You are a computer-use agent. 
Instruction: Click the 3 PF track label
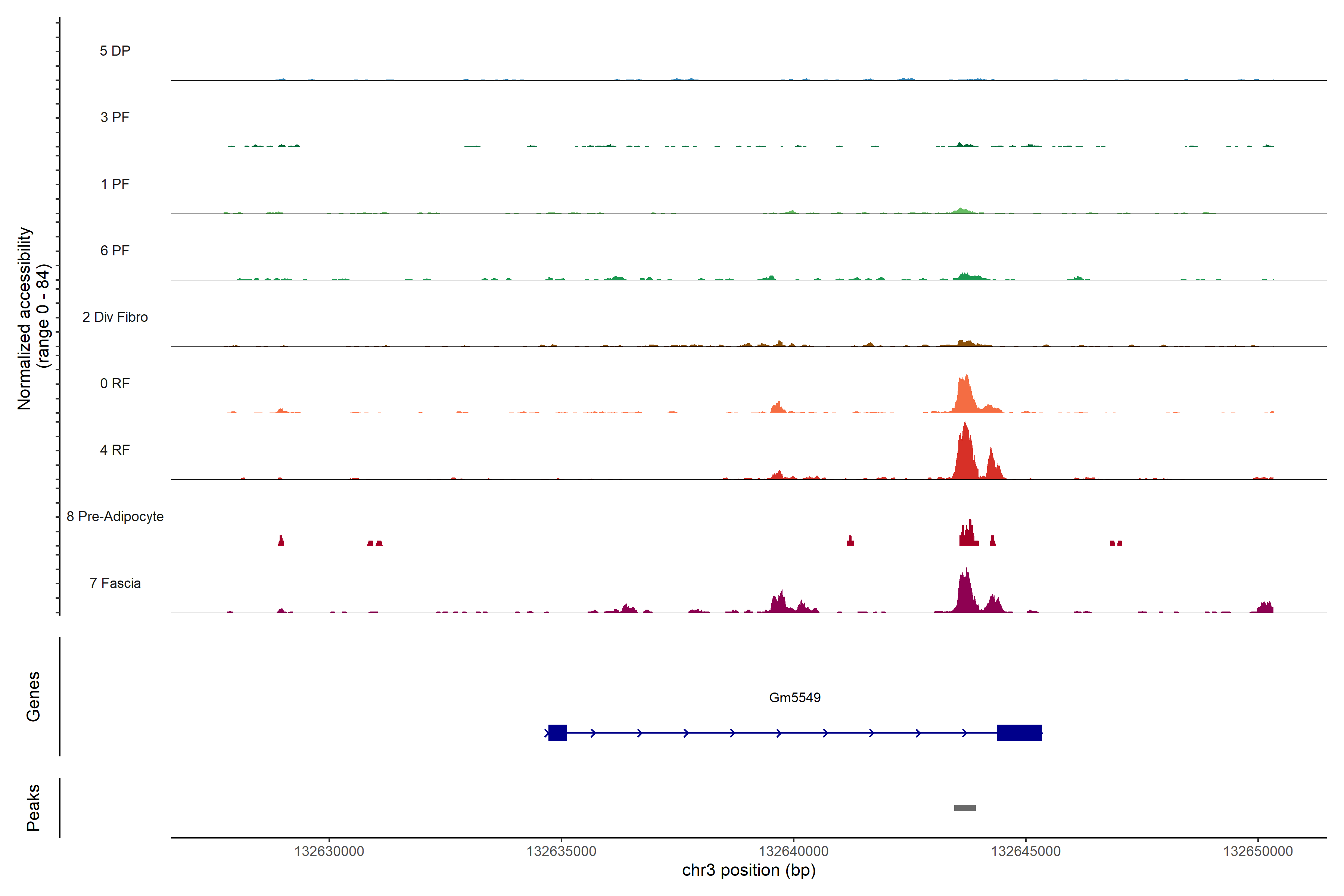coord(115,117)
